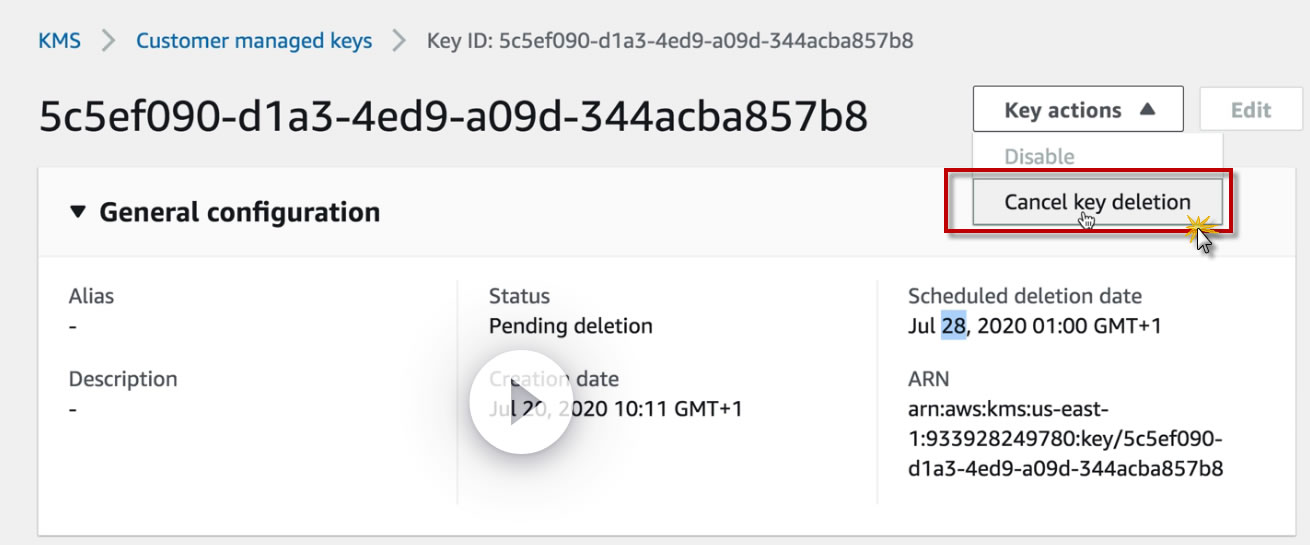Click the highlighted 28 in deletion date

coord(953,326)
